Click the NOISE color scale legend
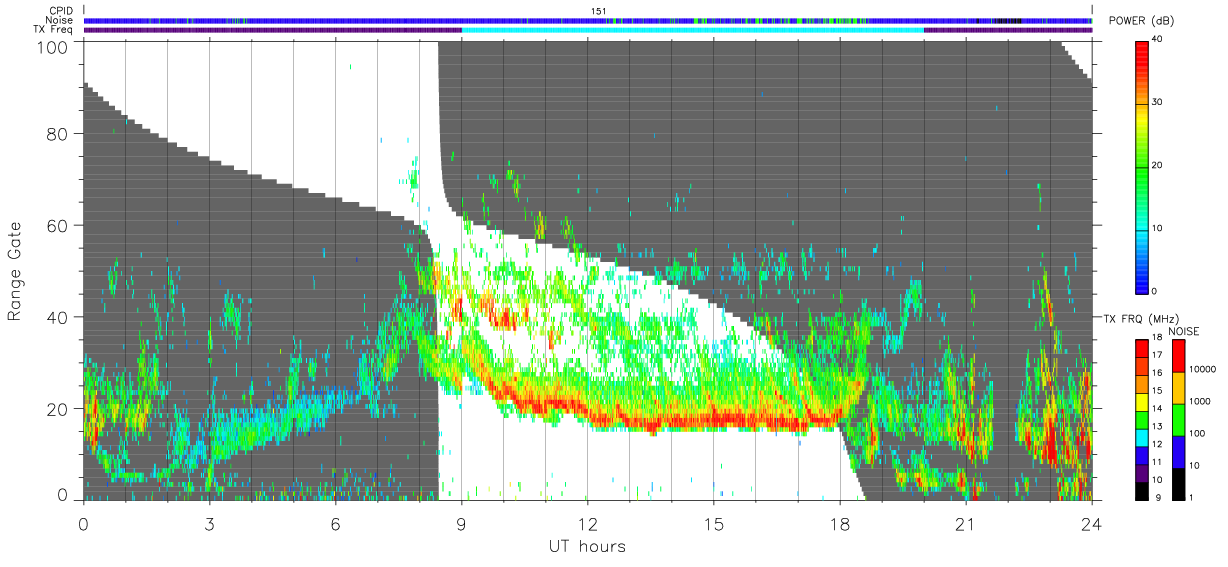This screenshot has width=1228, height=567. (1178, 419)
